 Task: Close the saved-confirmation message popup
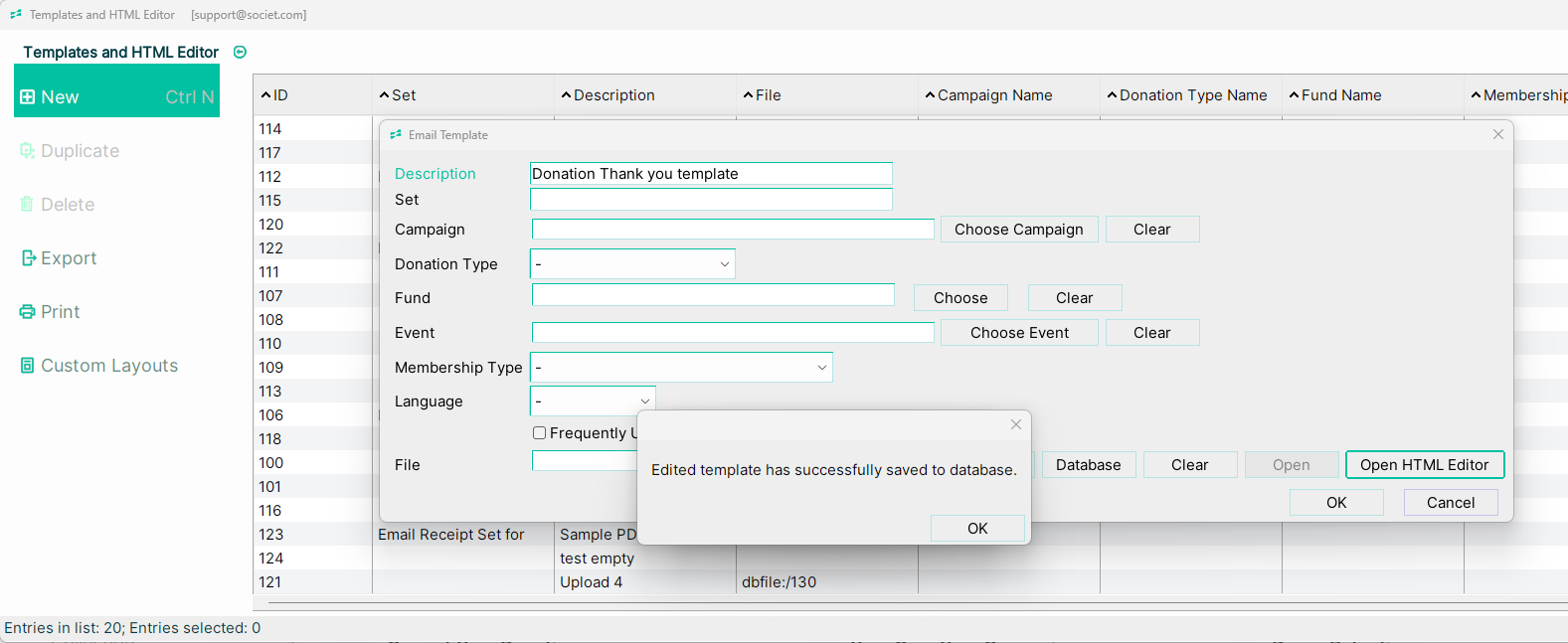click(1016, 424)
